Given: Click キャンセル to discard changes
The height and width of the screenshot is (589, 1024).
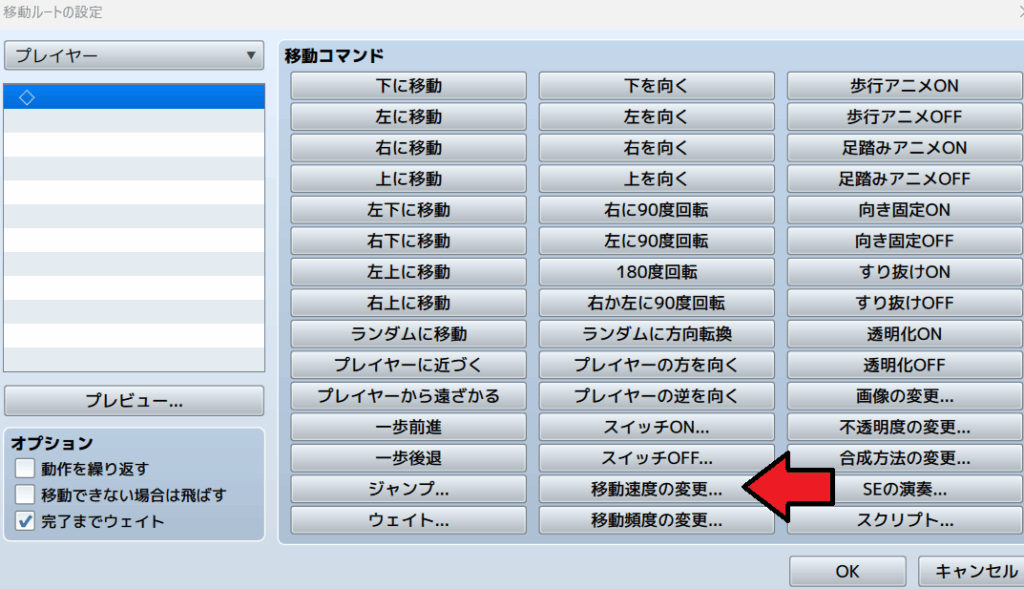Looking at the screenshot, I should [971, 571].
